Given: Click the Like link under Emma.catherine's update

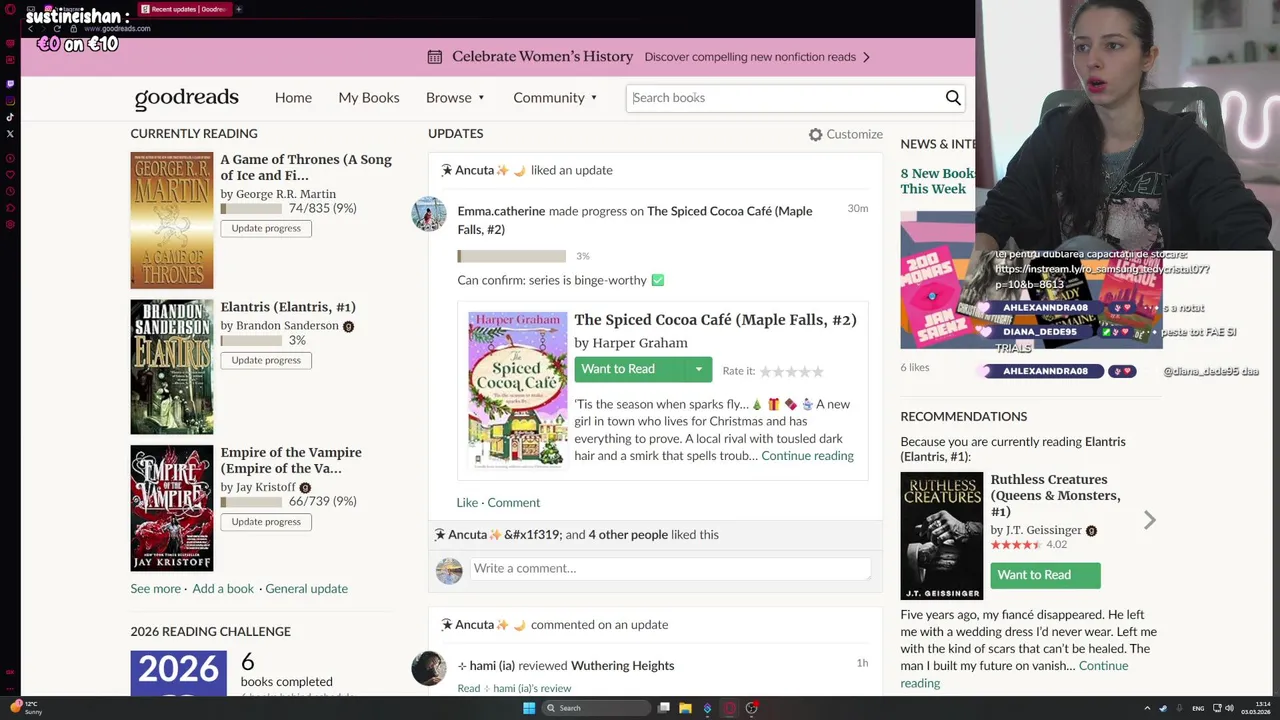Looking at the screenshot, I should pyautogui.click(x=467, y=502).
